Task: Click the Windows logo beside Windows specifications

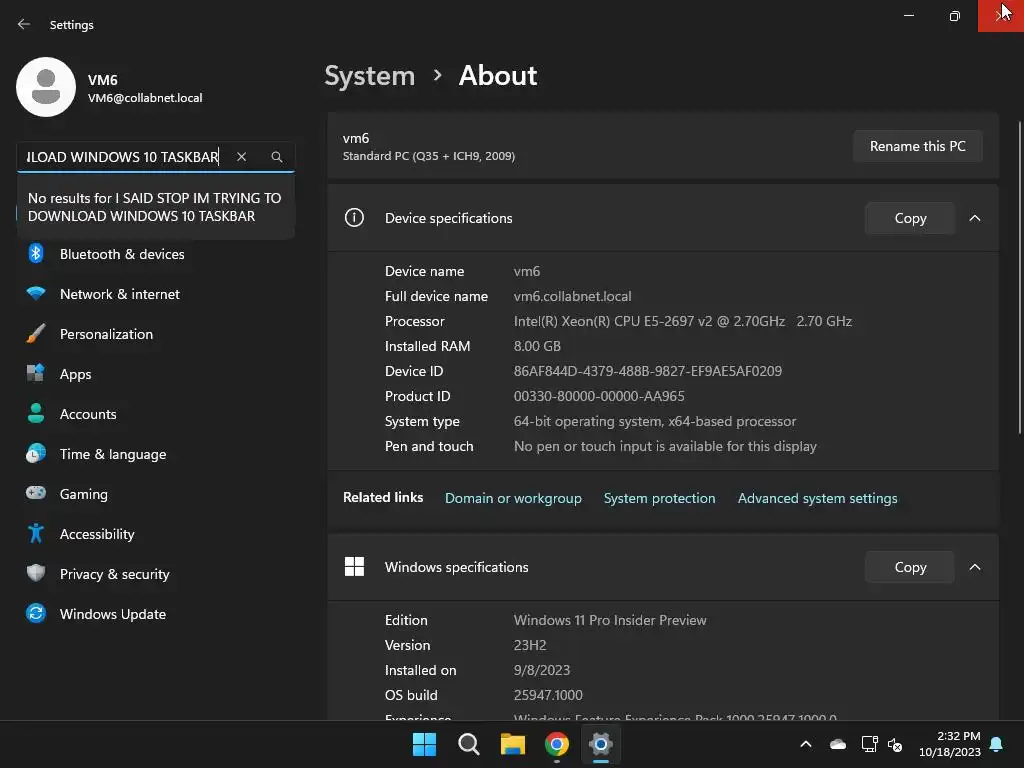Action: pos(354,566)
